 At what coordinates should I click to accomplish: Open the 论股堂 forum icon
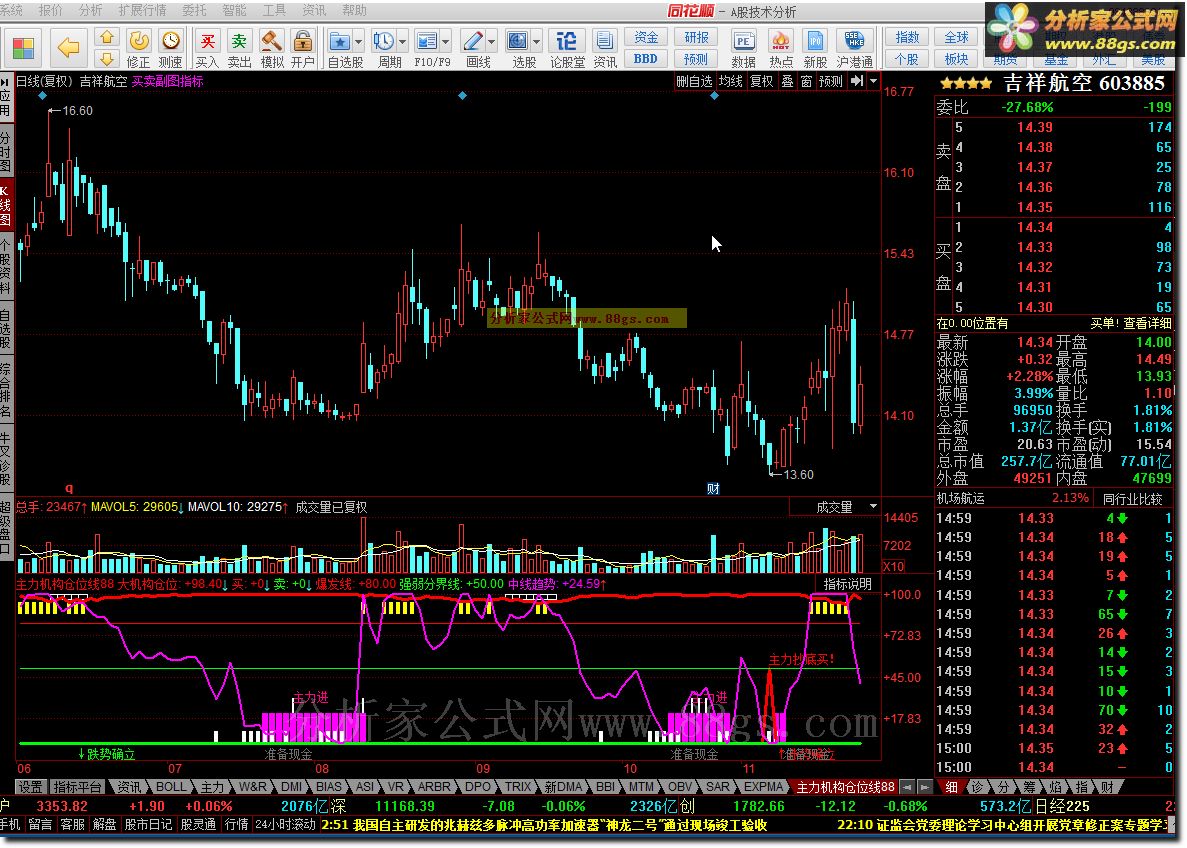567,48
